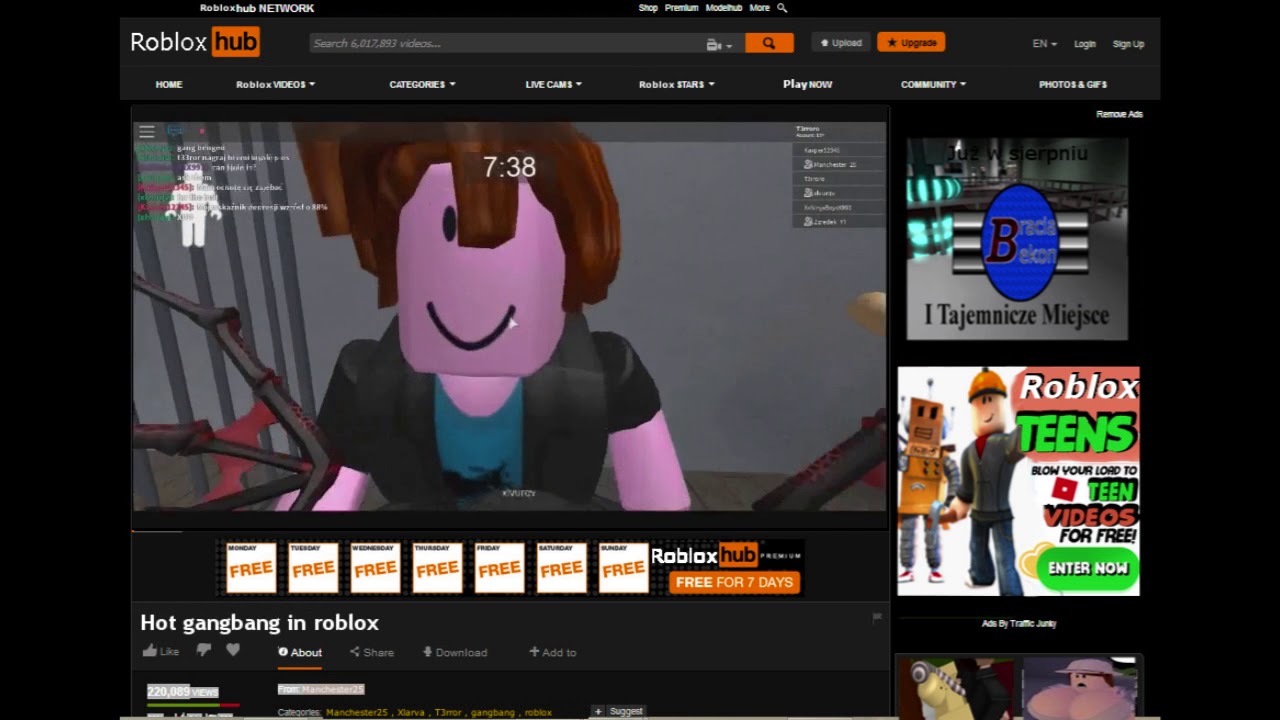Click the Robloxhub NETWORK label

257,8
